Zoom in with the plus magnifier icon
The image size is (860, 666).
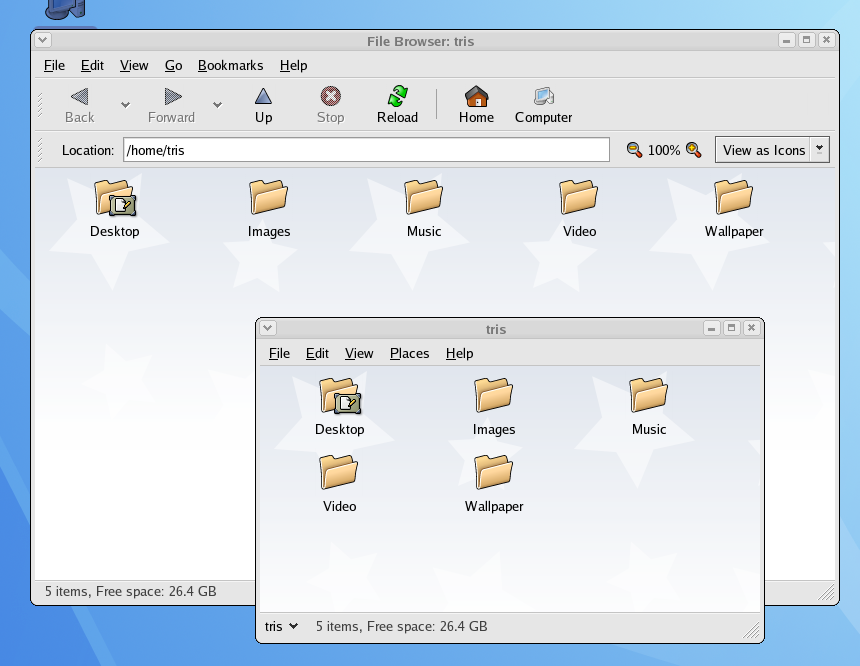click(693, 150)
